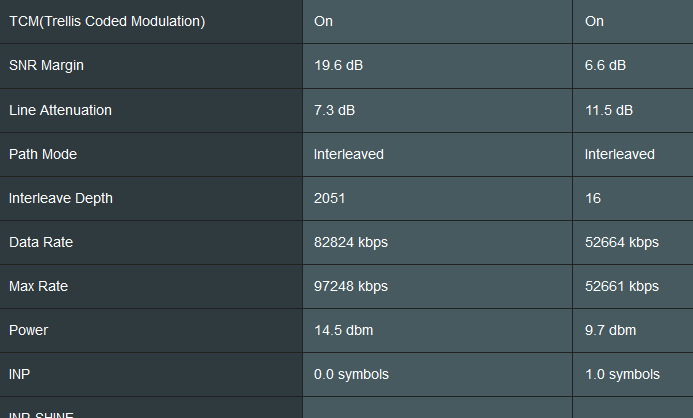Select the Power row label
693x418 pixels.
(28, 331)
